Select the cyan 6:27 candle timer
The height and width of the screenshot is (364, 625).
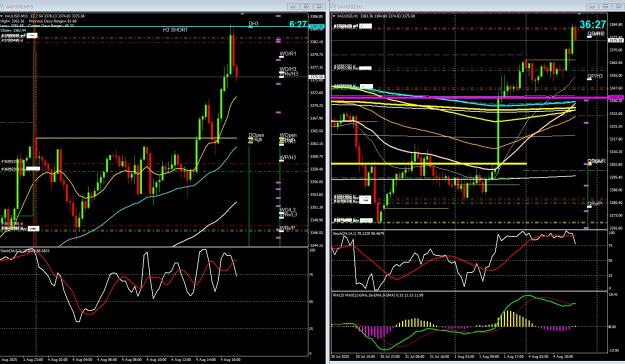pos(298,24)
